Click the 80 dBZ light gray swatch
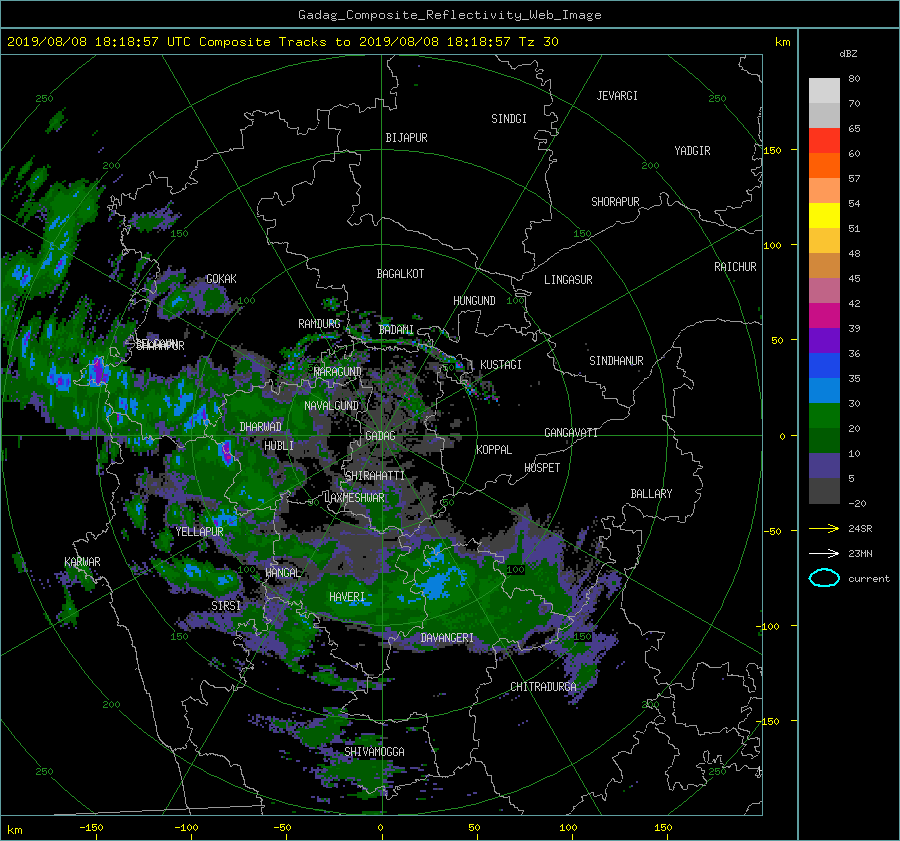 (x=824, y=90)
